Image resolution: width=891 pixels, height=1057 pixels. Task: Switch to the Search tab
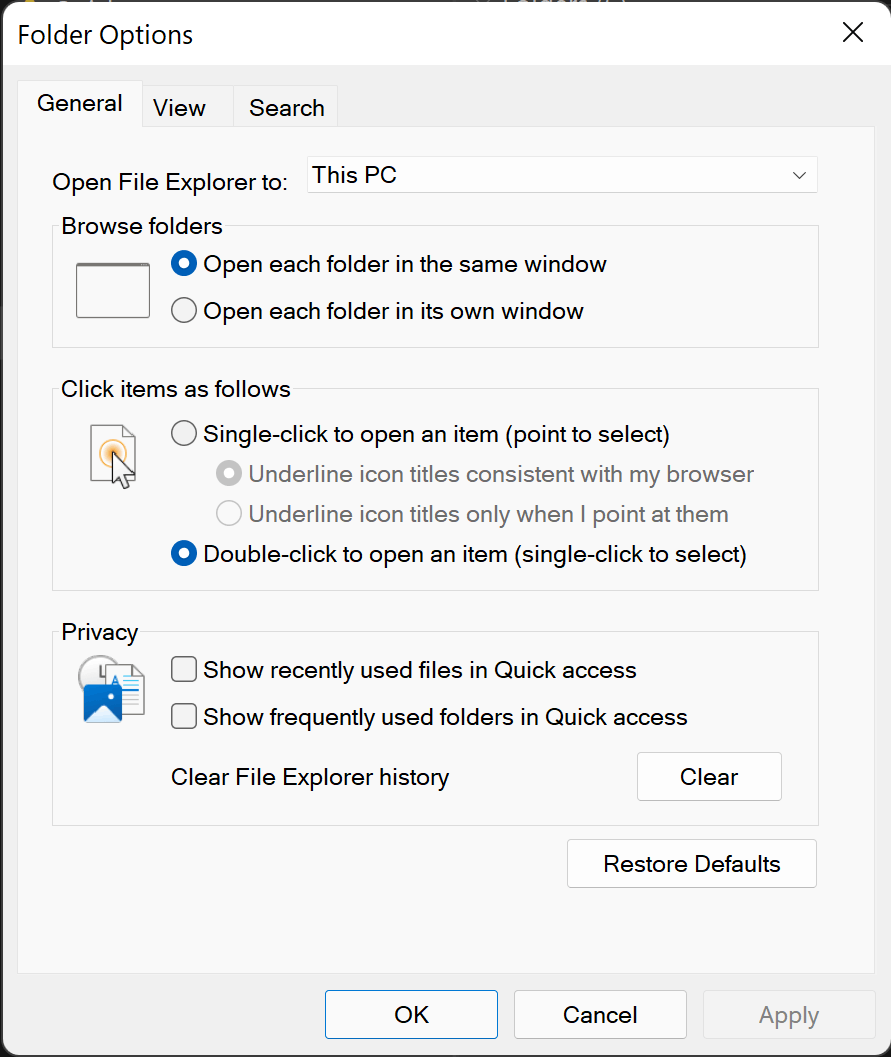pos(286,108)
